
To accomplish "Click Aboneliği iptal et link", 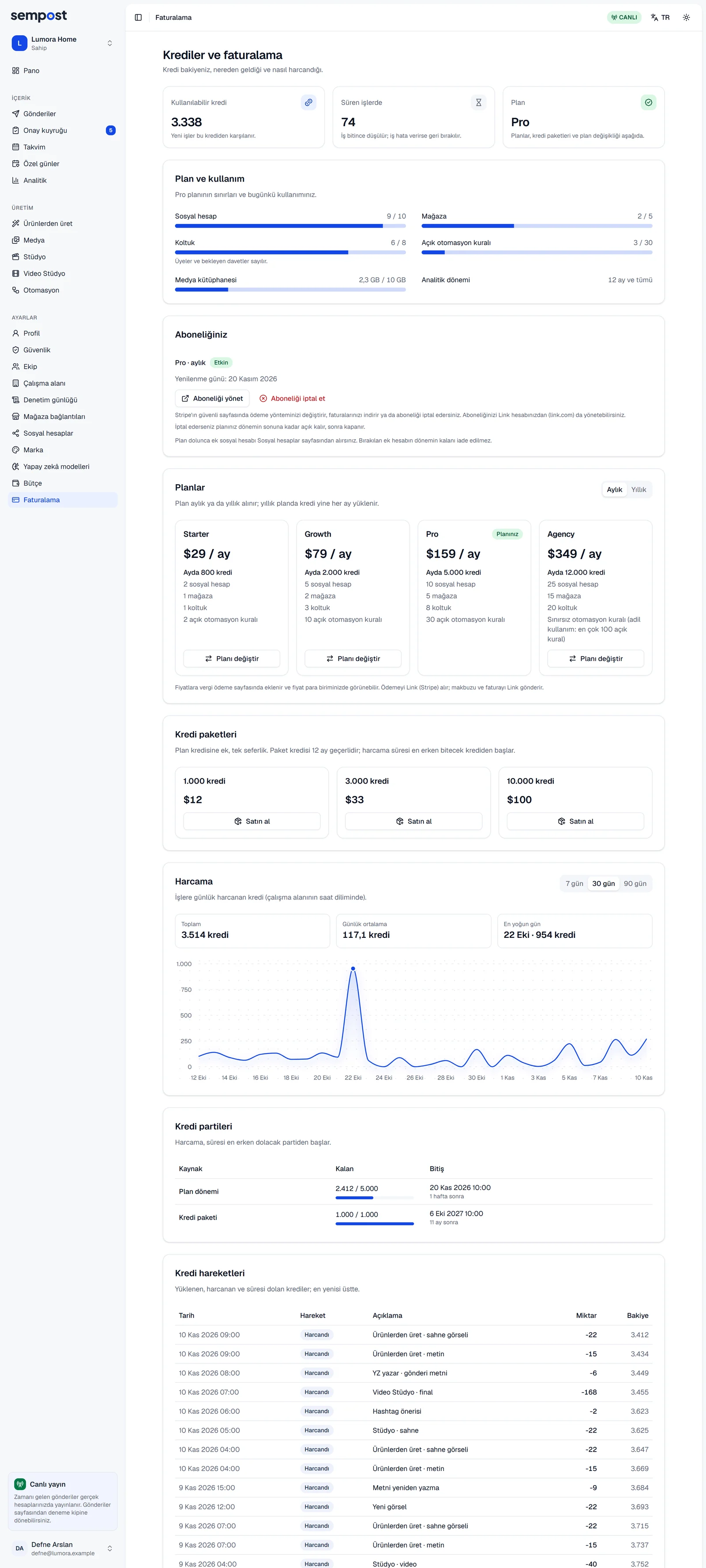I will 293,399.
